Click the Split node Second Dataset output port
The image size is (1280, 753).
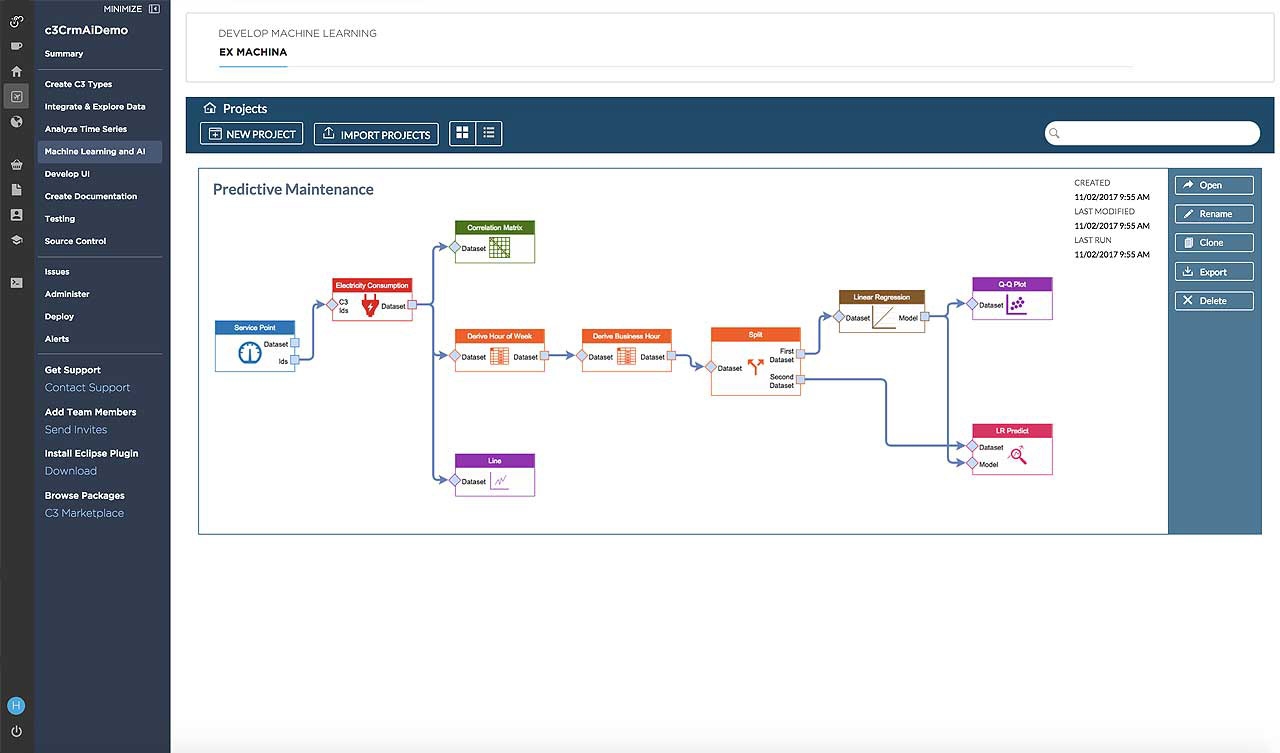pos(801,379)
